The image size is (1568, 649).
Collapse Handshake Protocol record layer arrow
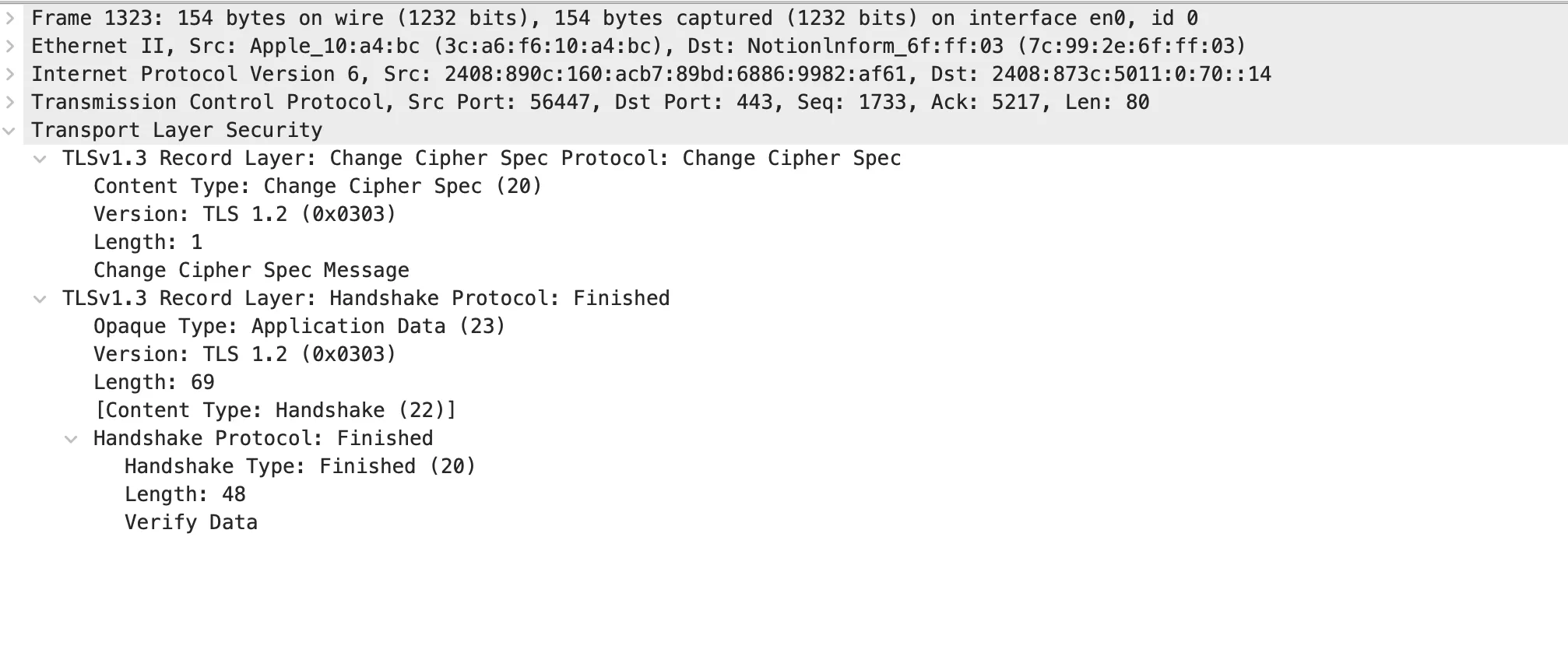pyautogui.click(x=40, y=299)
